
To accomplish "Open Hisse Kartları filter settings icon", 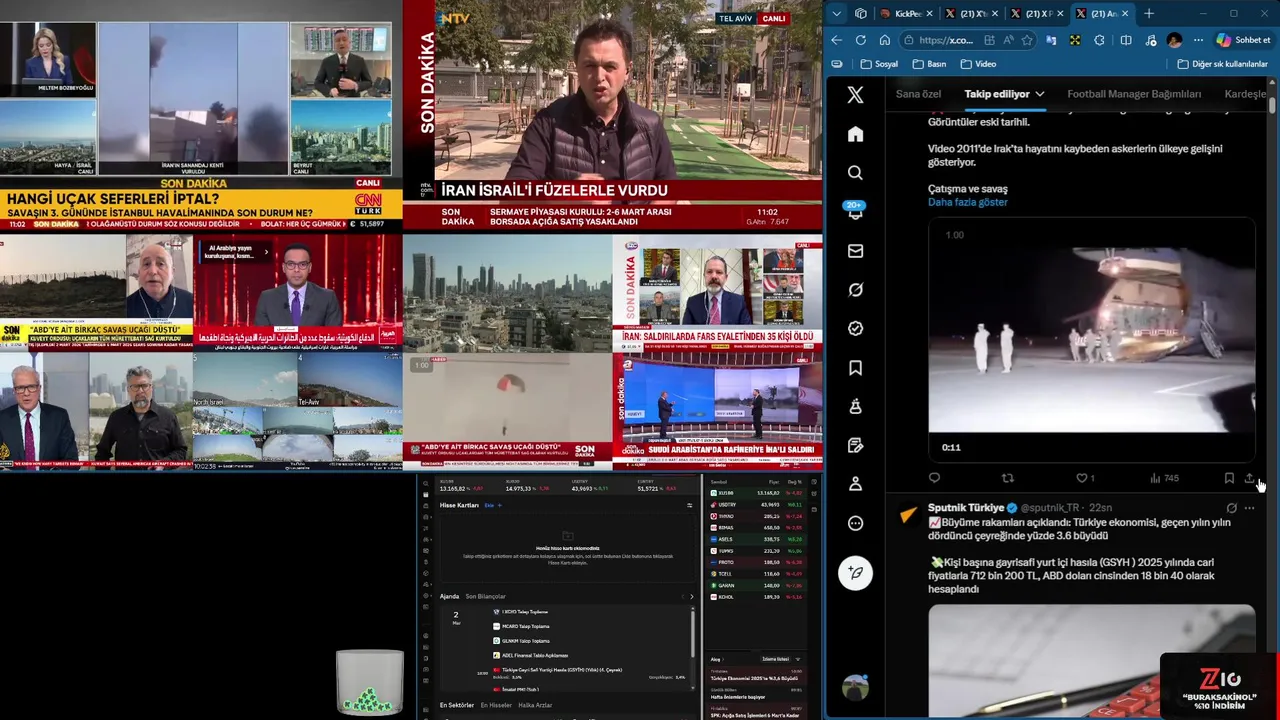I will click(690, 505).
